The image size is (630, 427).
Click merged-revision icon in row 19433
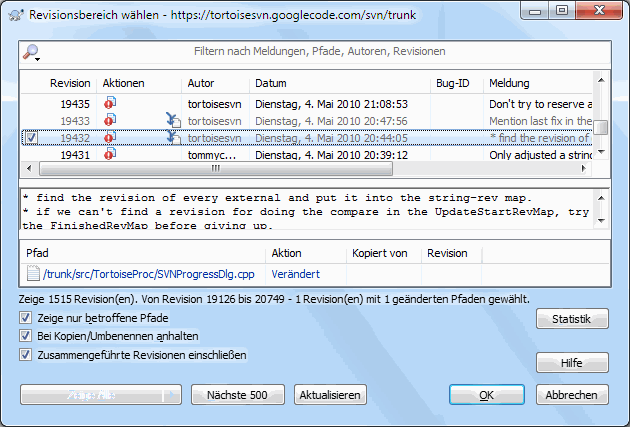174,120
